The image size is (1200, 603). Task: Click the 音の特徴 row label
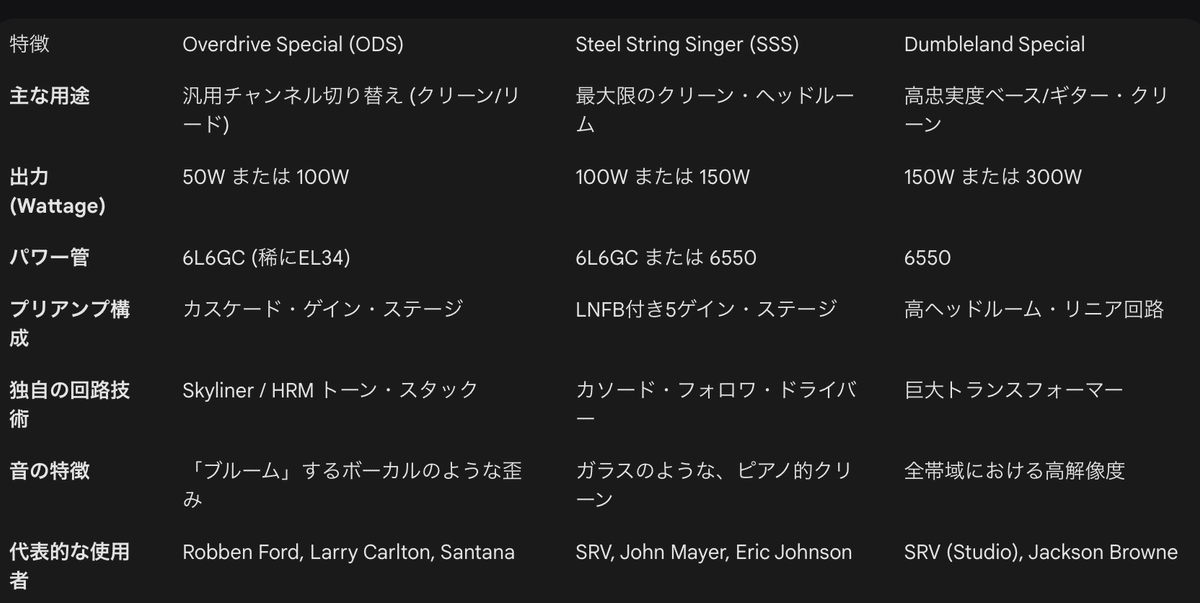click(x=50, y=470)
